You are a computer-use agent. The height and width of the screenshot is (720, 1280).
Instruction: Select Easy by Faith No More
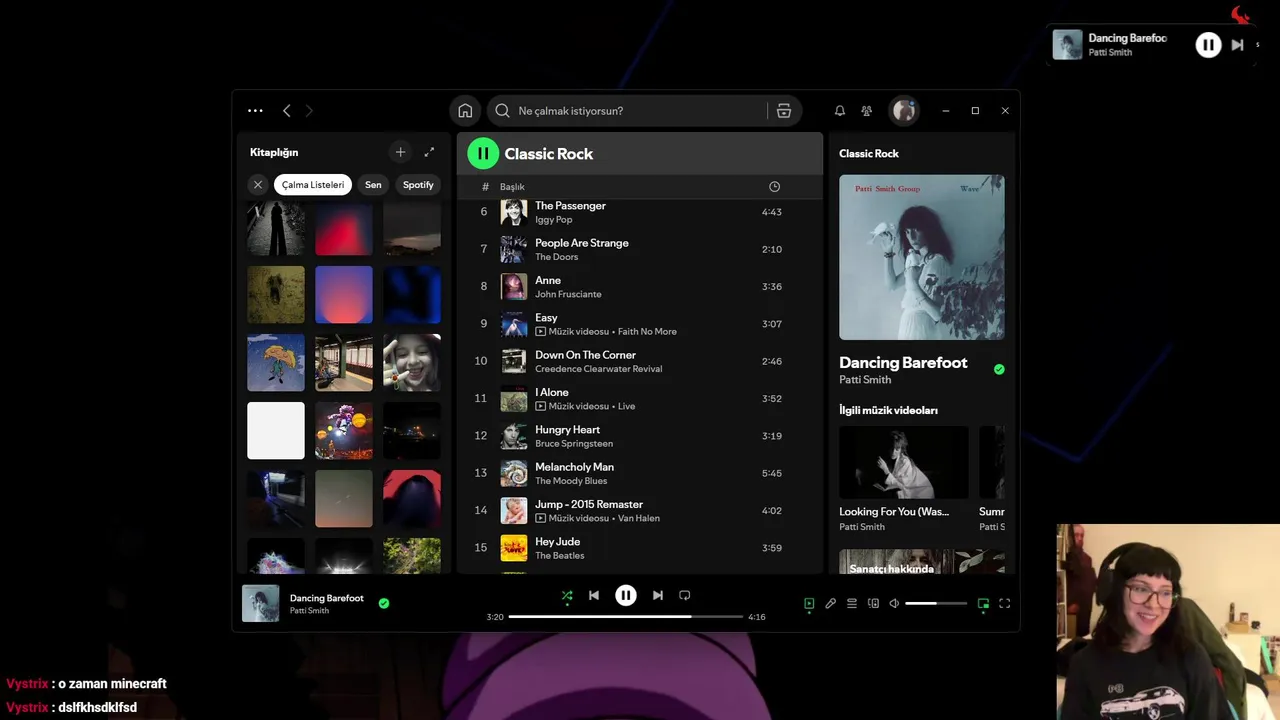pyautogui.click(x=640, y=324)
